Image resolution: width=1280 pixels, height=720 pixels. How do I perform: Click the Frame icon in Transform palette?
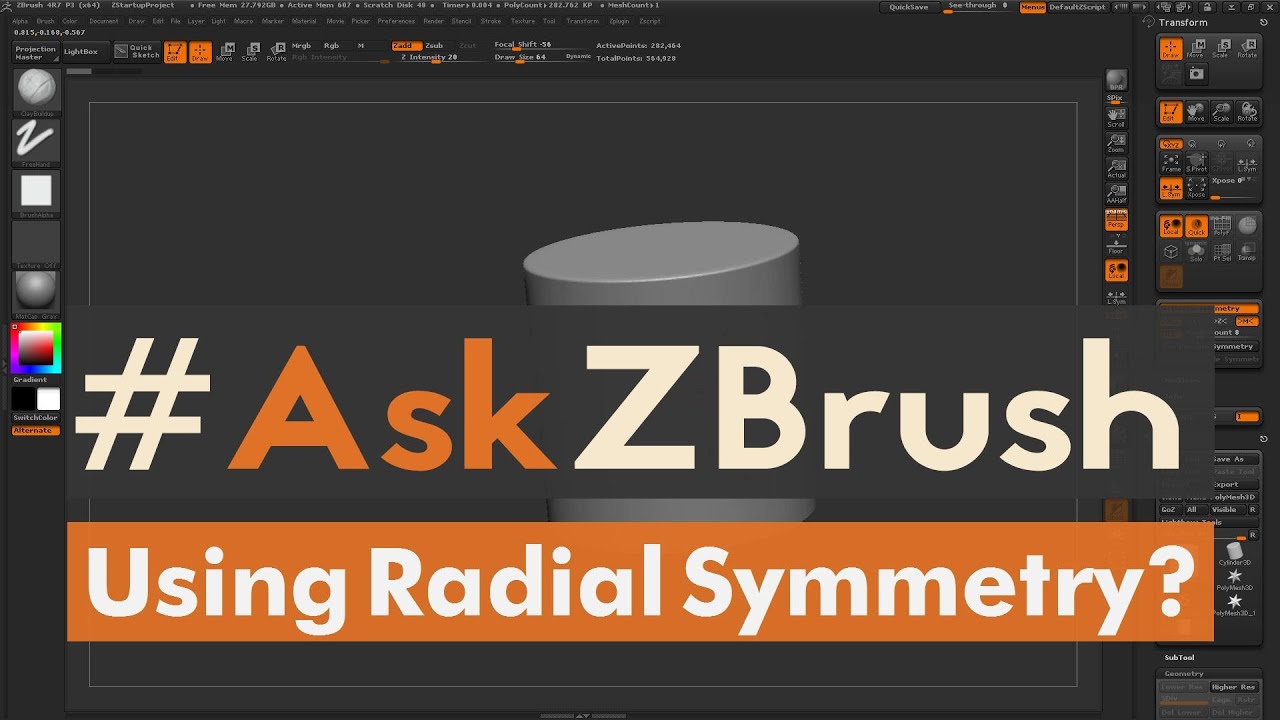(1171, 164)
